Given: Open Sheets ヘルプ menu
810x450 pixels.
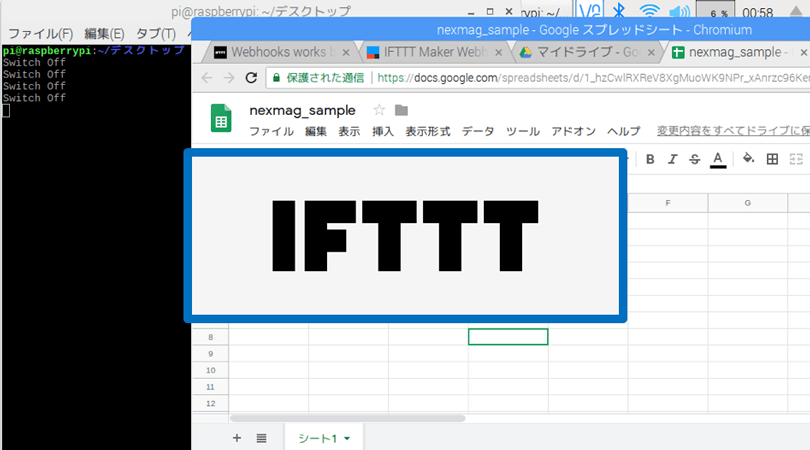Looking at the screenshot, I should (624, 131).
